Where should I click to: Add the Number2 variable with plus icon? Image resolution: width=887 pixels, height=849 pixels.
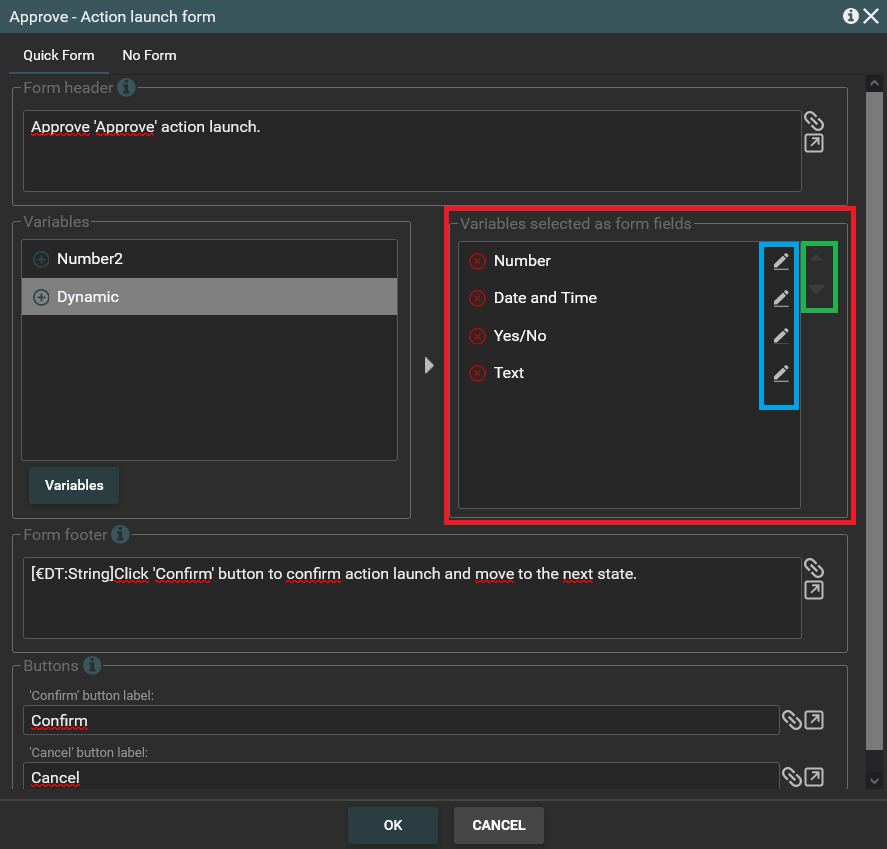pyautogui.click(x=42, y=259)
